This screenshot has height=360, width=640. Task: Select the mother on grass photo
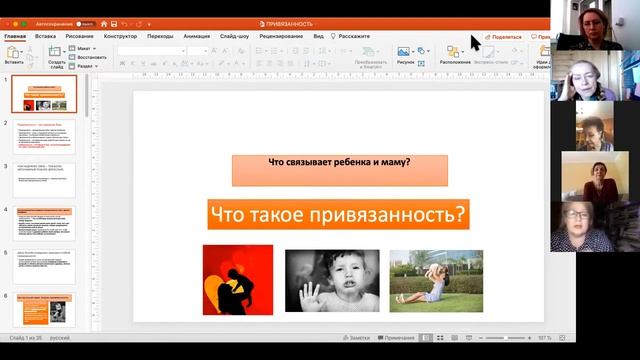pyautogui.click(x=436, y=281)
